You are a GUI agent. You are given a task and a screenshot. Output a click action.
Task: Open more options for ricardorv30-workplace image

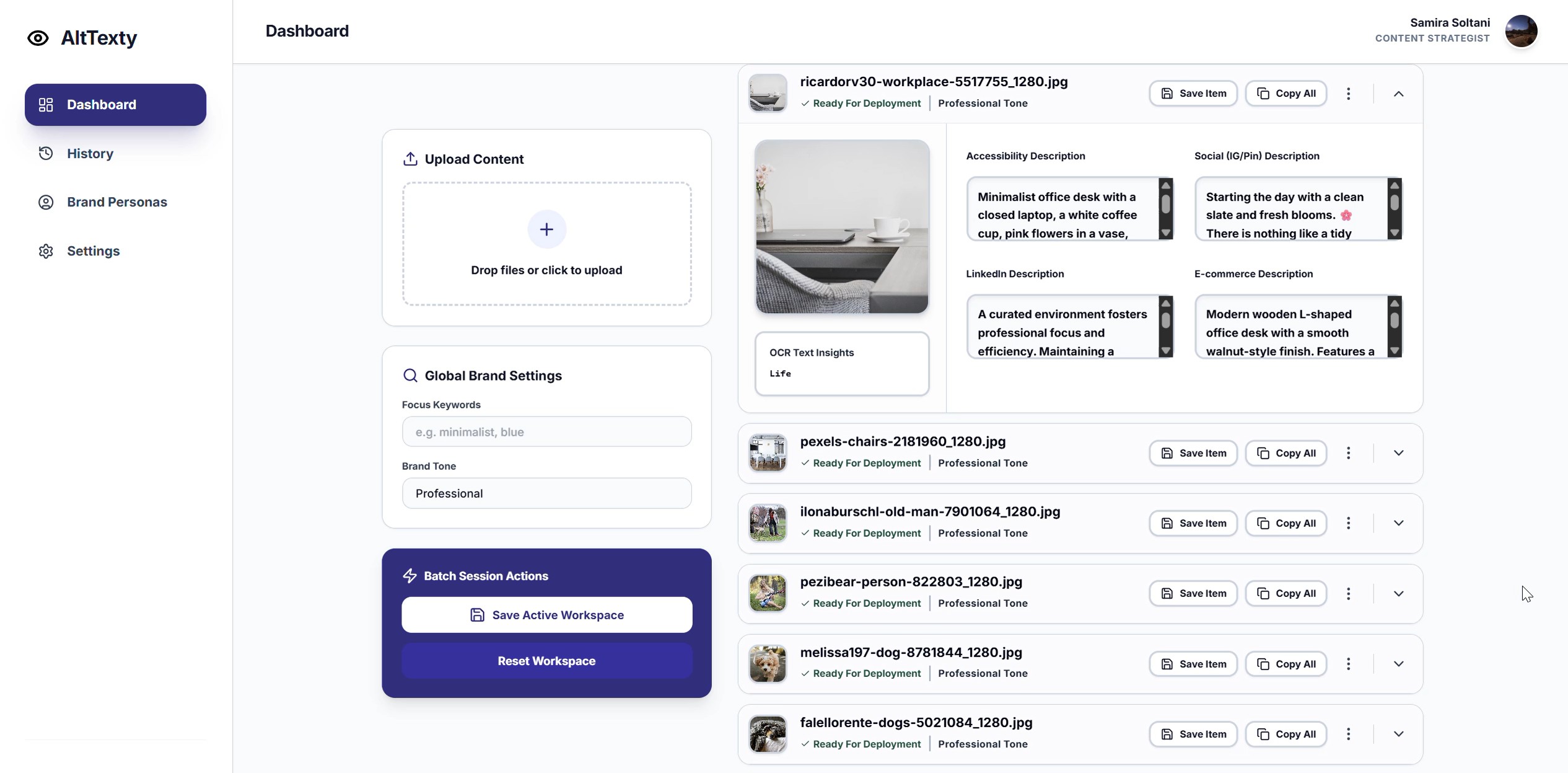tap(1348, 94)
